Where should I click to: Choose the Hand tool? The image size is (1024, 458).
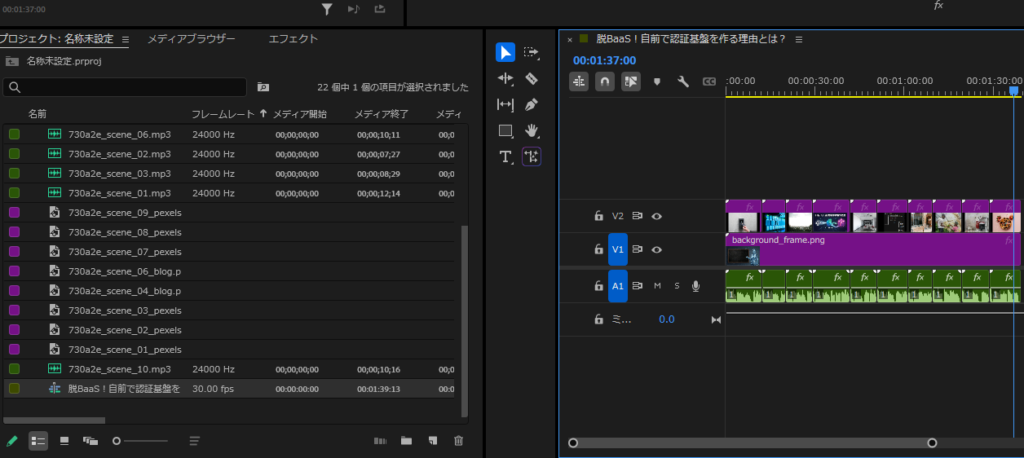[x=532, y=130]
